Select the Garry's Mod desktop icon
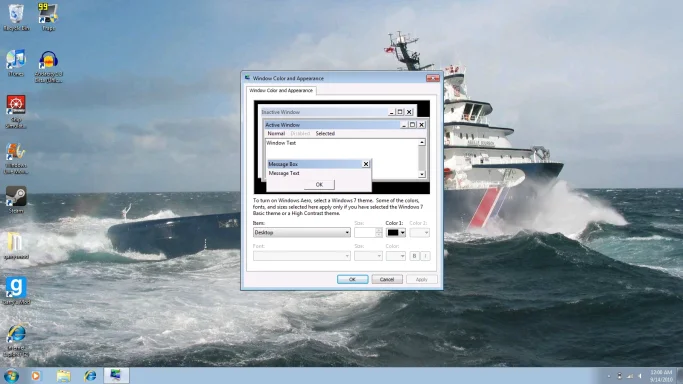The image size is (683, 384). [x=16, y=291]
